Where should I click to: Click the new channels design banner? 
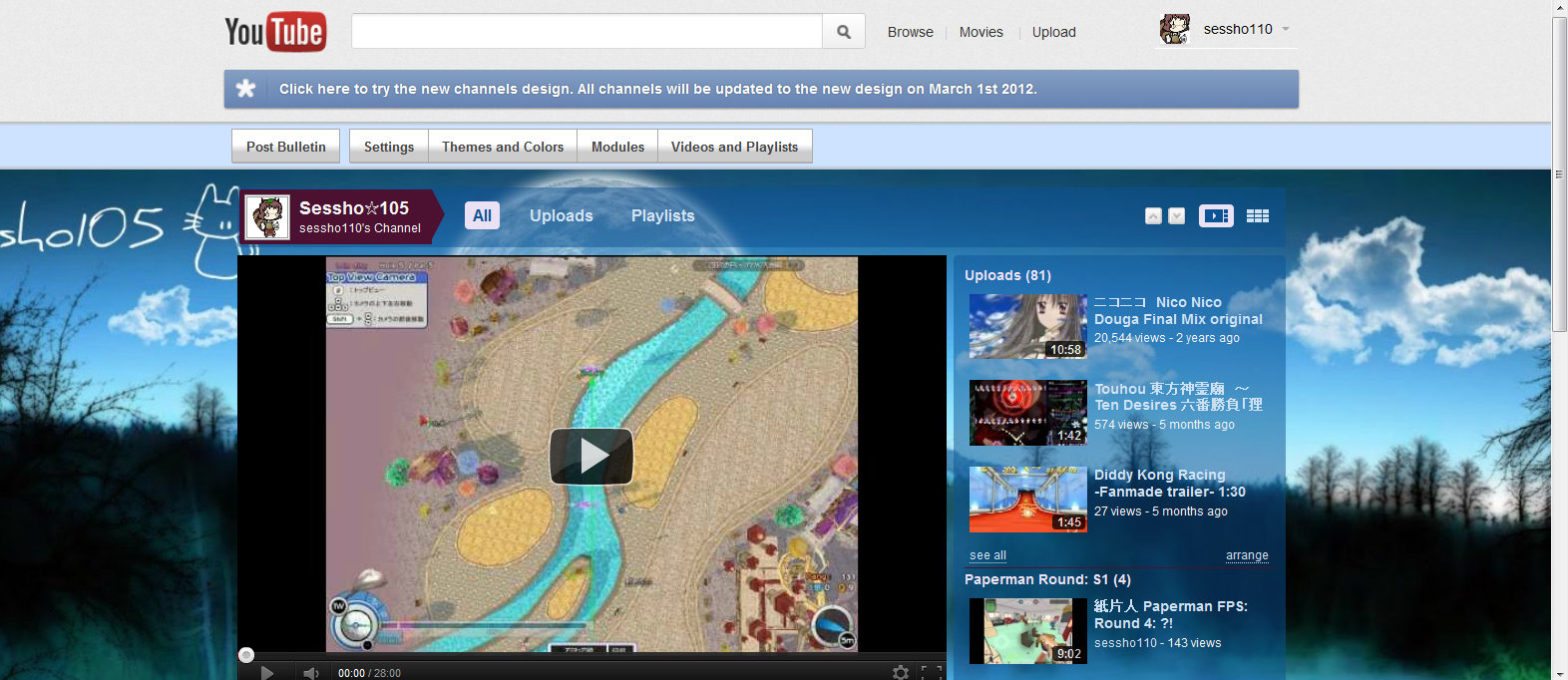click(x=761, y=89)
